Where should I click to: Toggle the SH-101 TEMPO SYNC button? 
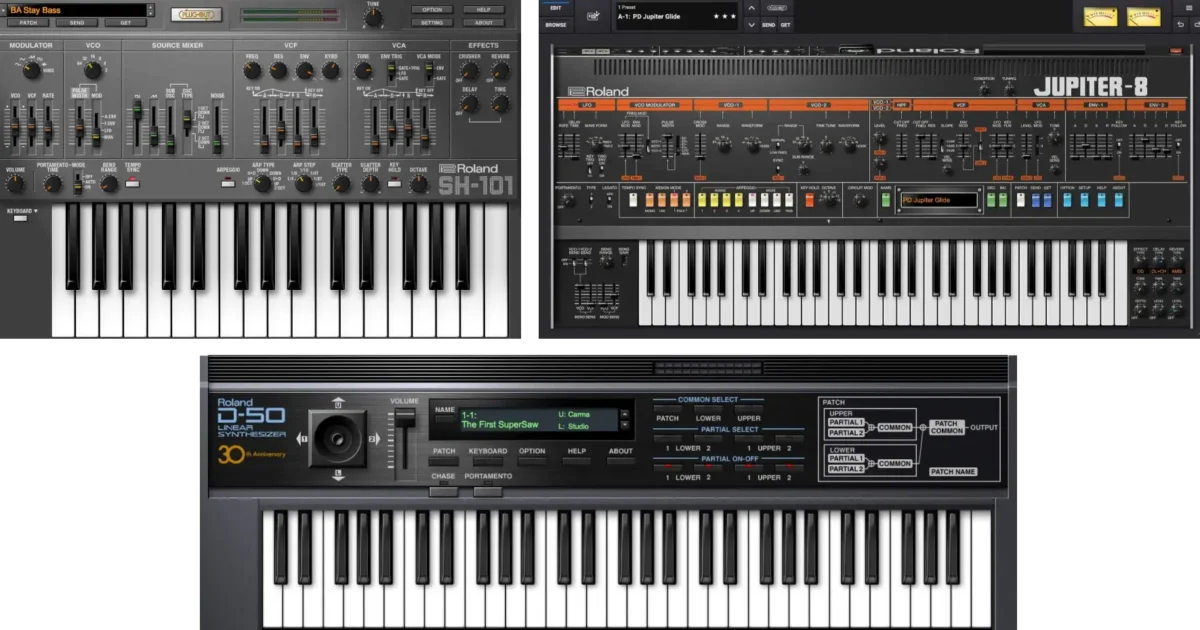pyautogui.click(x=133, y=184)
